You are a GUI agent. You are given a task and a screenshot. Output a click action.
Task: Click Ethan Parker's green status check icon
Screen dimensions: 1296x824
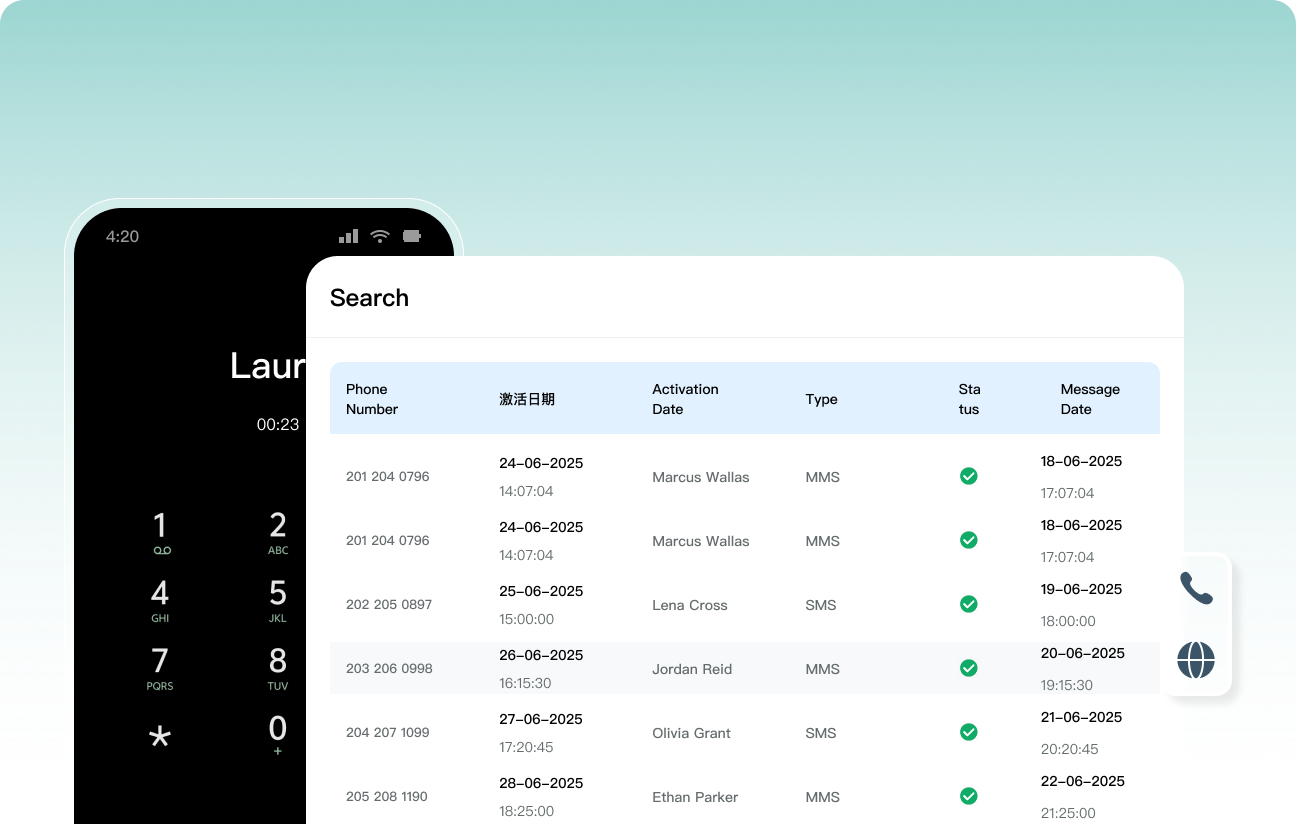point(968,796)
